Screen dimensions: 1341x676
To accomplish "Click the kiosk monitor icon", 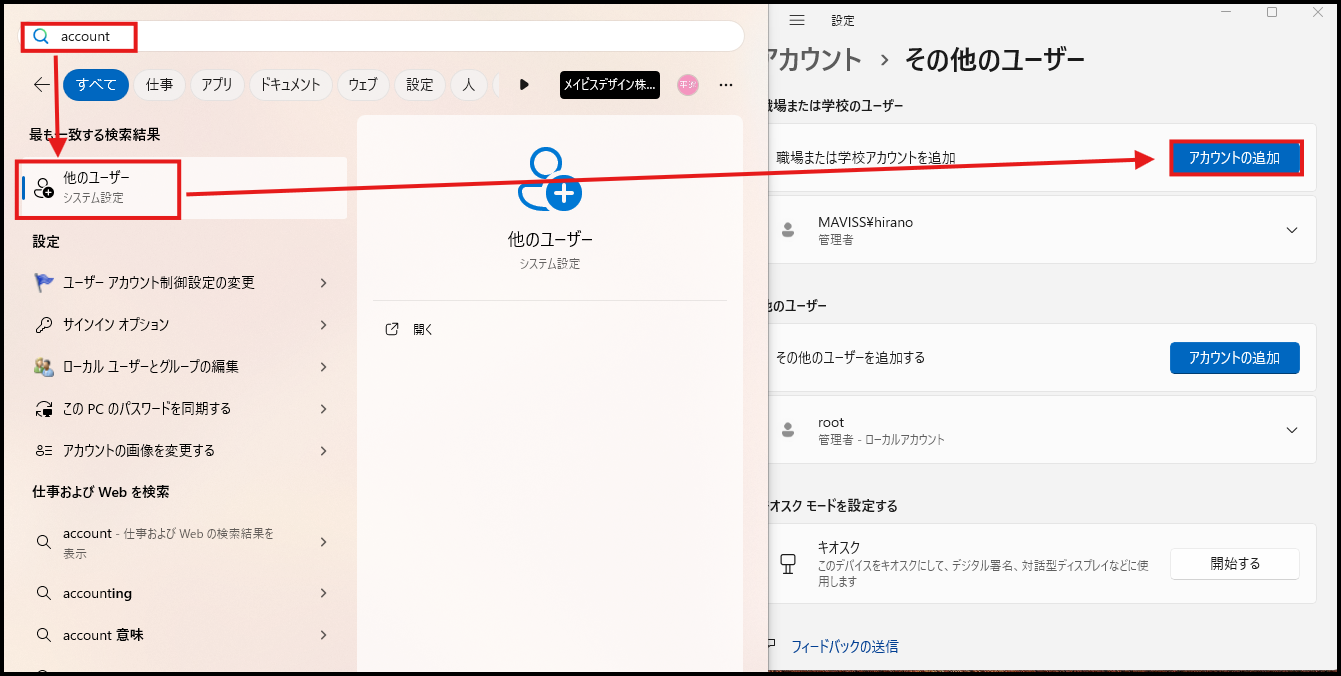I will tap(789, 564).
